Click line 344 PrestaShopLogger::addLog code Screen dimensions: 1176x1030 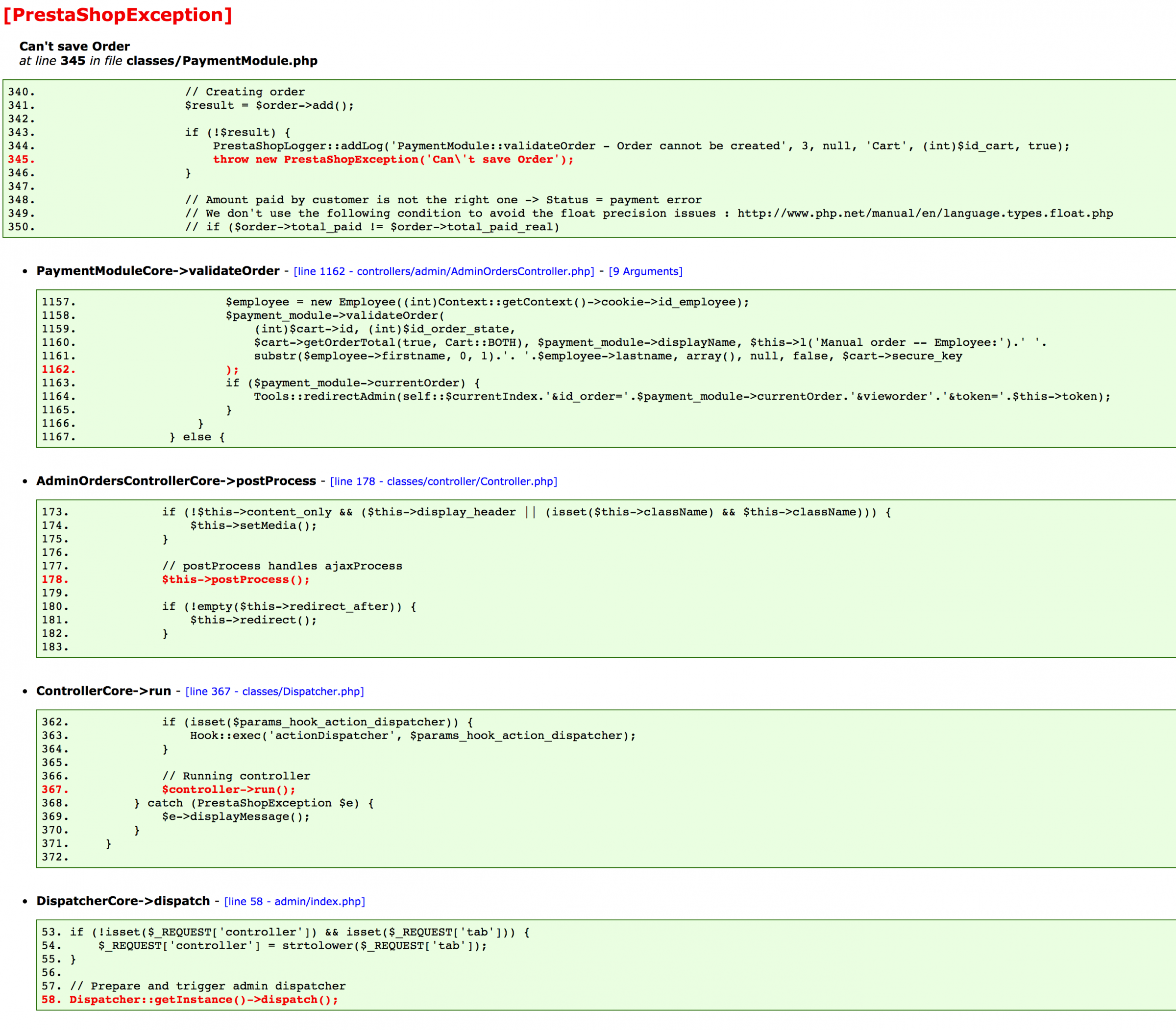pos(641,146)
